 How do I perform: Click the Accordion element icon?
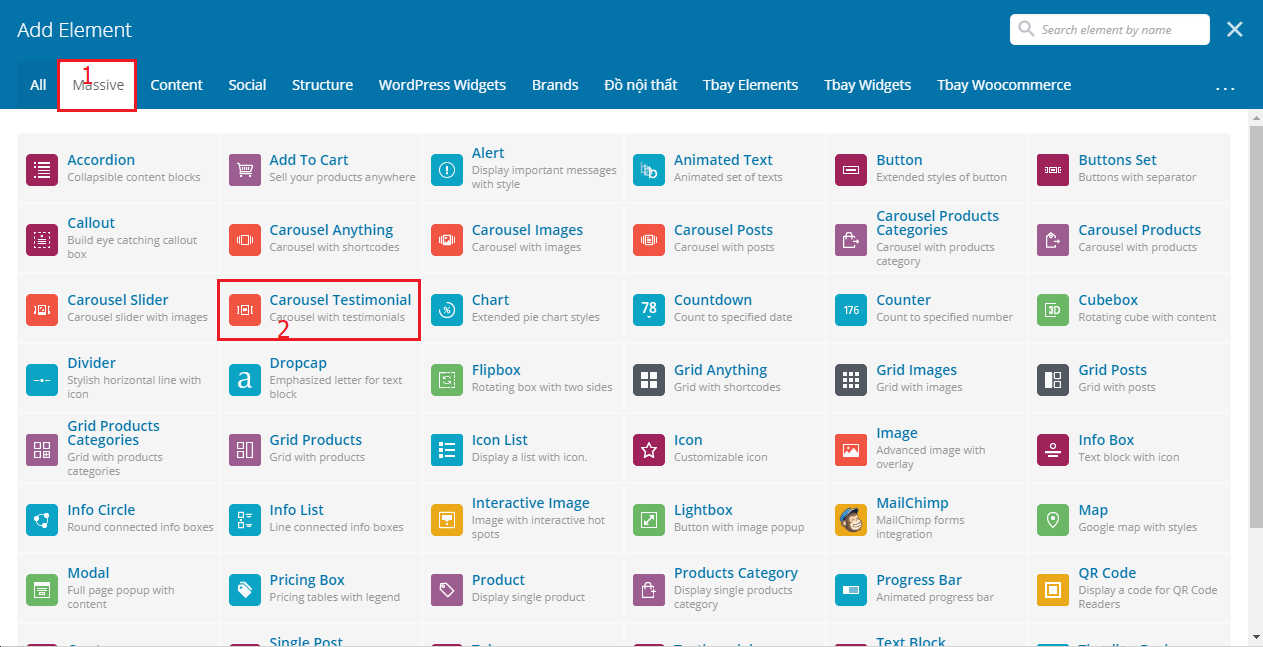coord(42,170)
